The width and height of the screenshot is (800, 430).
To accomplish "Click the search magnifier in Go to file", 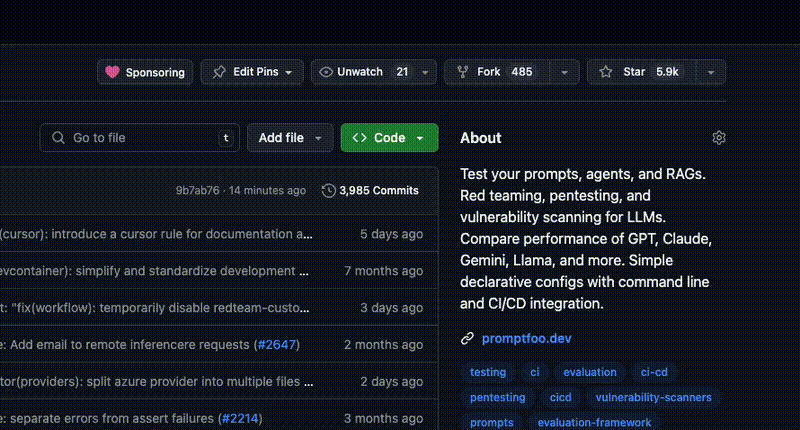I will (x=58, y=138).
